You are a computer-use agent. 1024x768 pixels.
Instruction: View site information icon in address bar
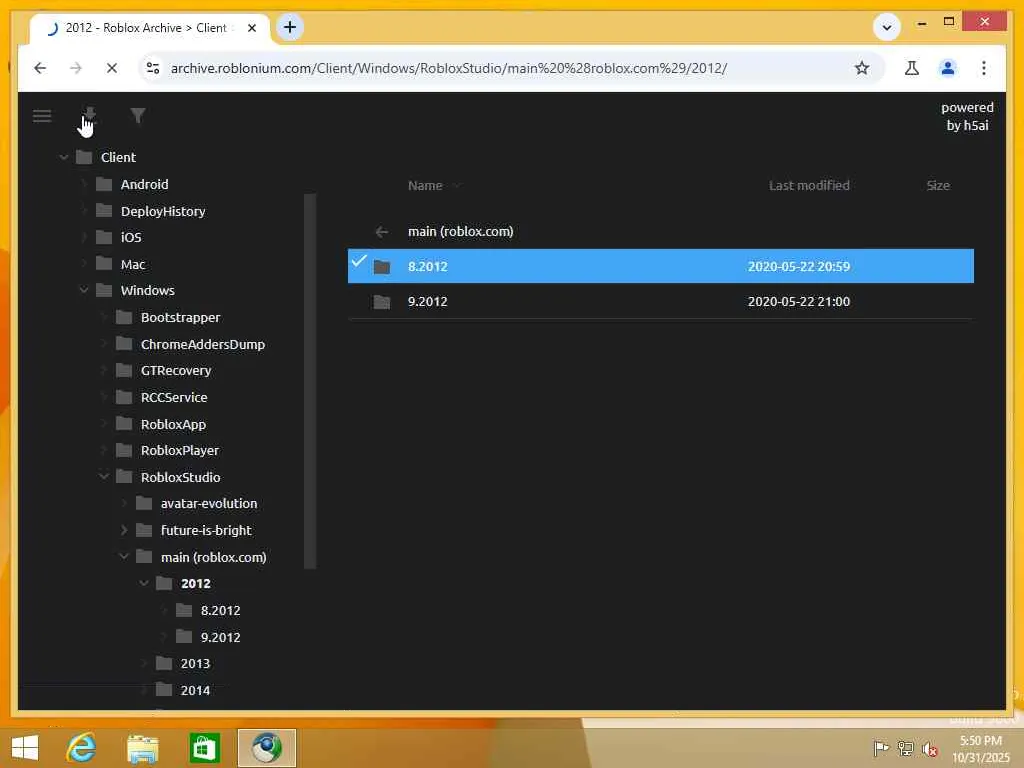(153, 68)
